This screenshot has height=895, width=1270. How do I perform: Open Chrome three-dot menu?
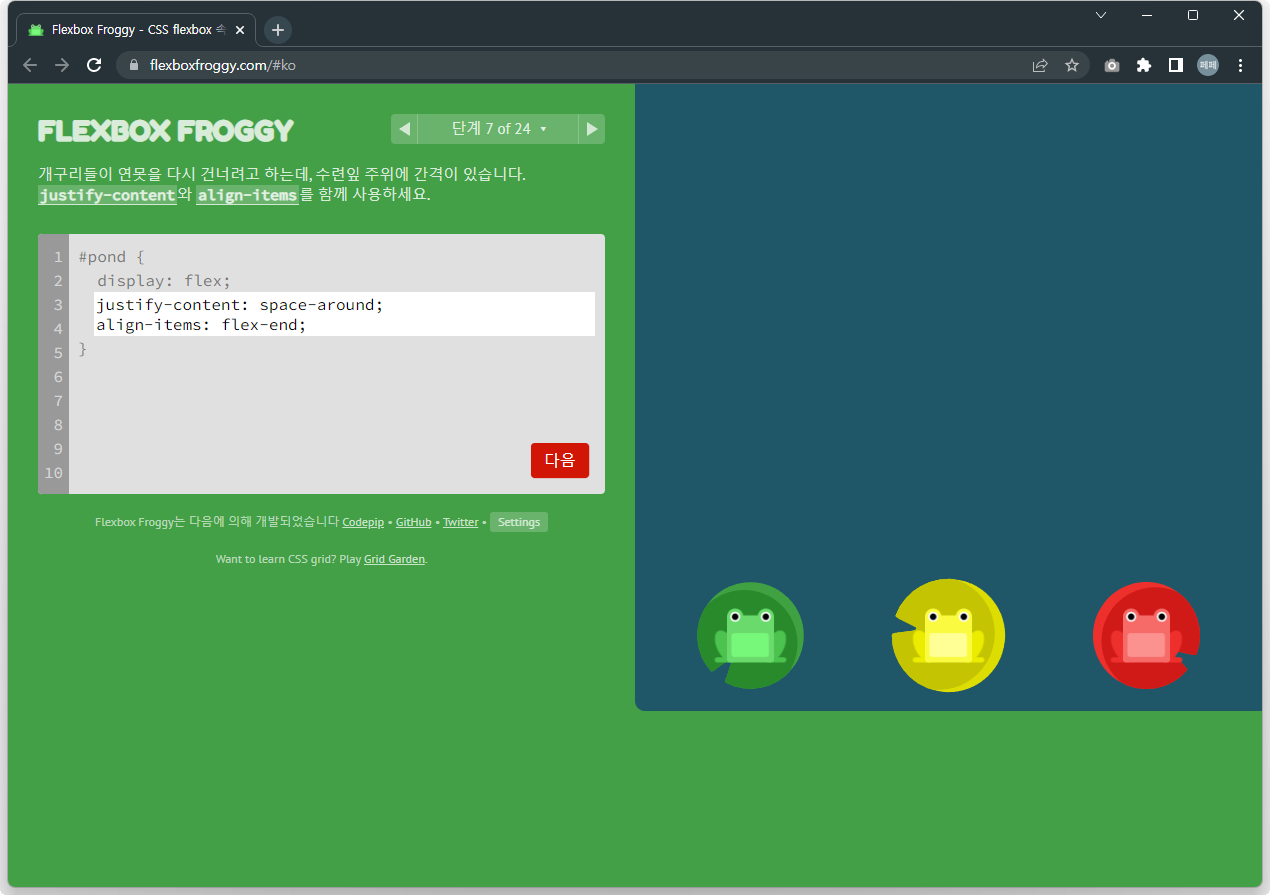[x=1241, y=65]
